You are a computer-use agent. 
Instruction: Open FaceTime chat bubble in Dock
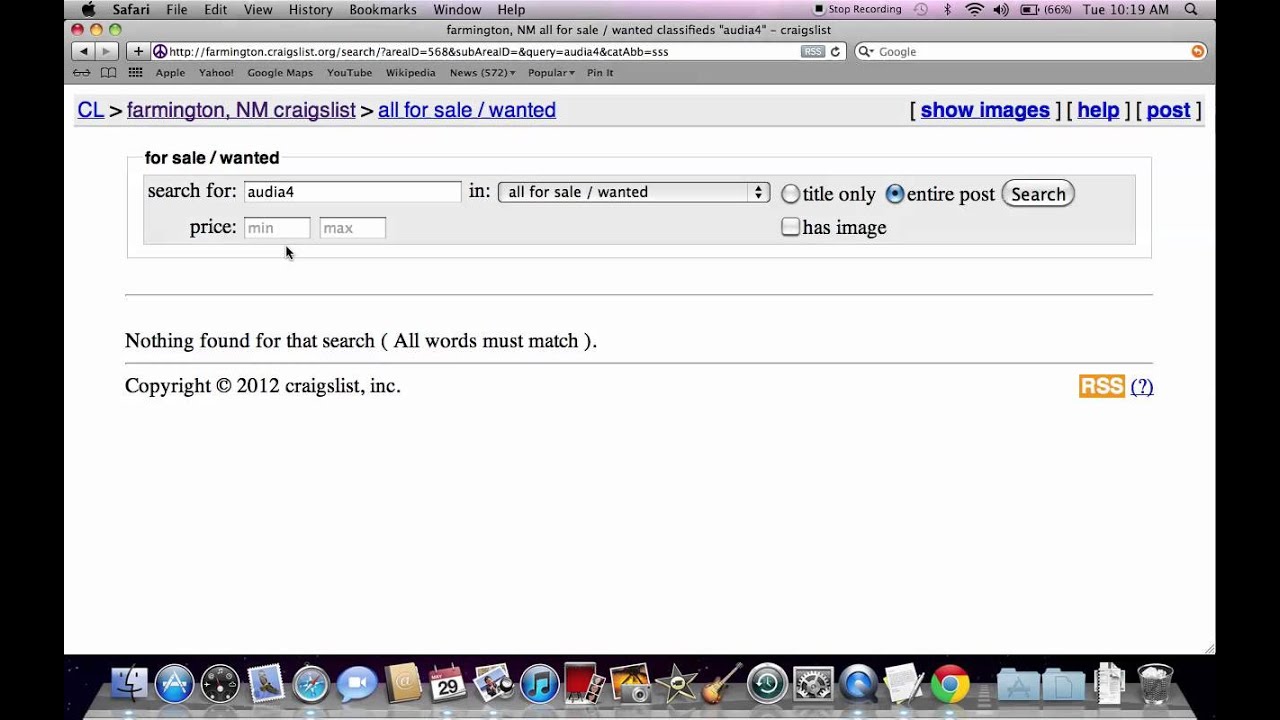tap(357, 684)
